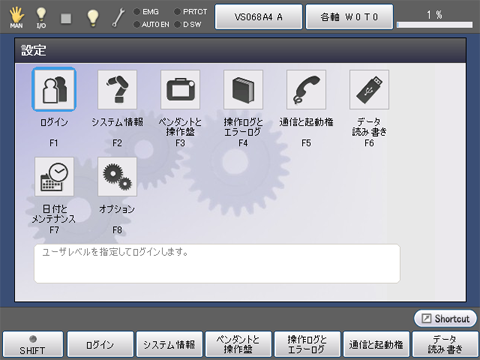Click the bottom ログイン function button

pyautogui.click(x=100, y=345)
